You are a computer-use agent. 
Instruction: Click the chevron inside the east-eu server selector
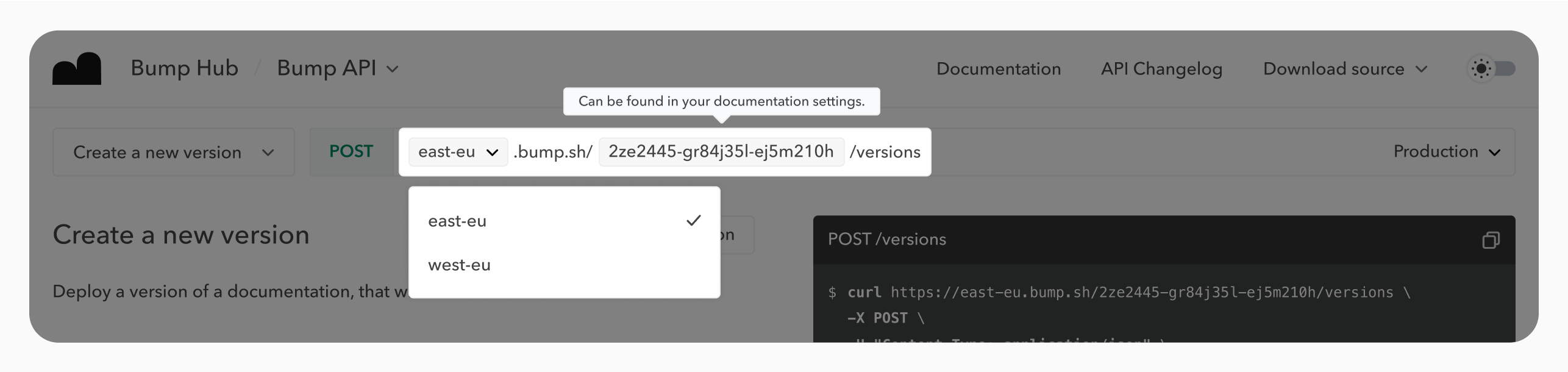[492, 152]
